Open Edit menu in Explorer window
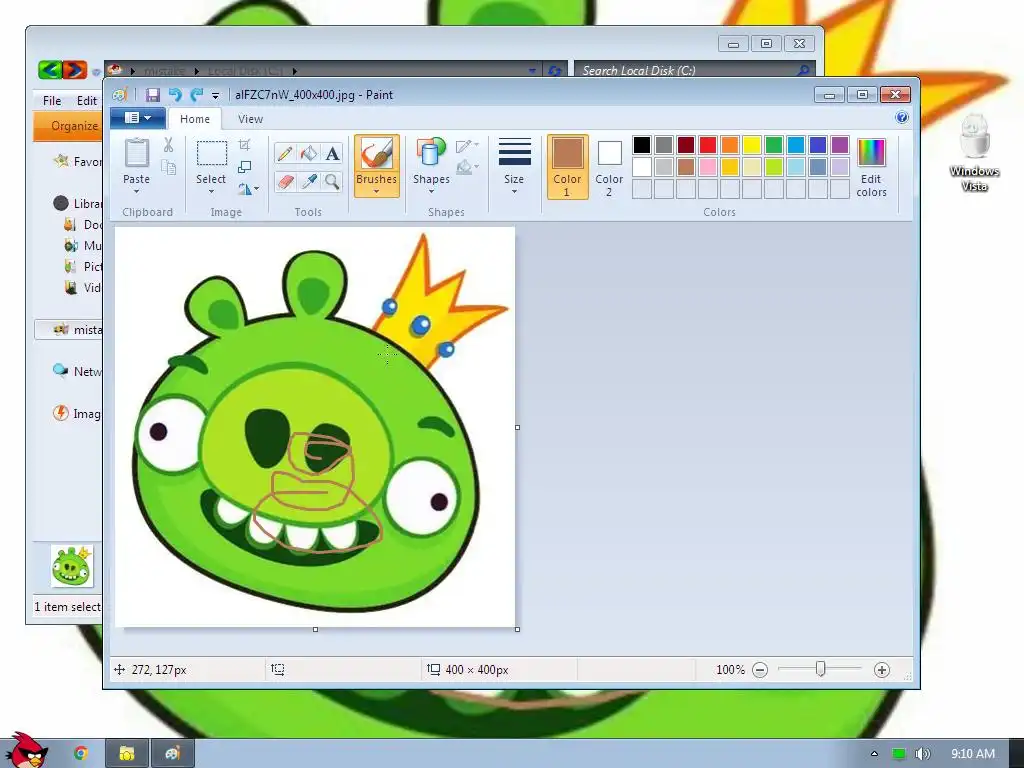1024x768 pixels. tap(87, 101)
